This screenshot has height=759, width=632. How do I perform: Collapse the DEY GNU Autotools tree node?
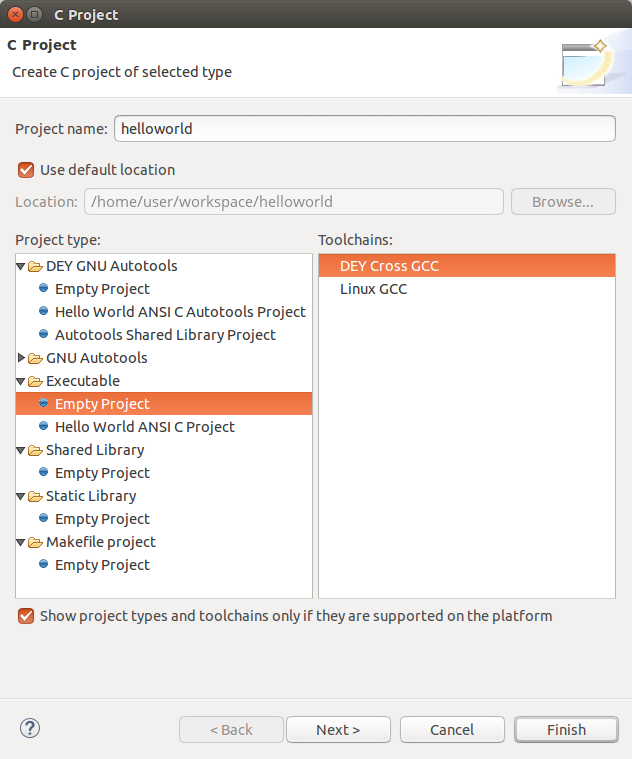pos(22,266)
